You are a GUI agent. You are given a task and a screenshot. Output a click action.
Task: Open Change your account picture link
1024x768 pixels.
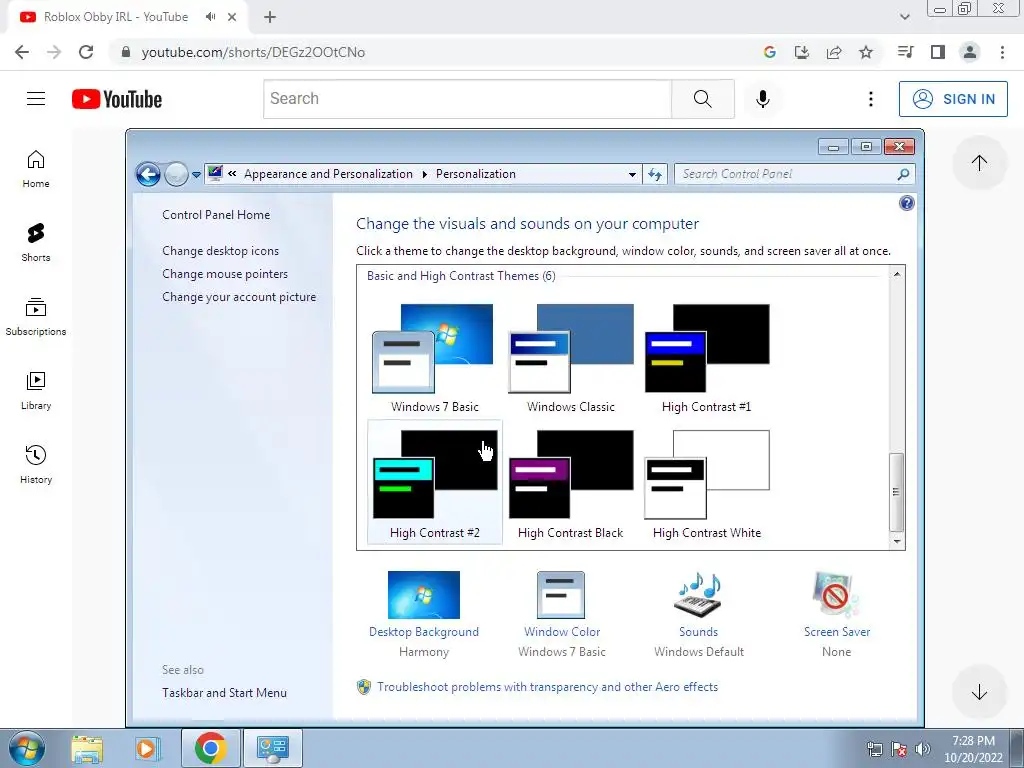[x=239, y=296]
